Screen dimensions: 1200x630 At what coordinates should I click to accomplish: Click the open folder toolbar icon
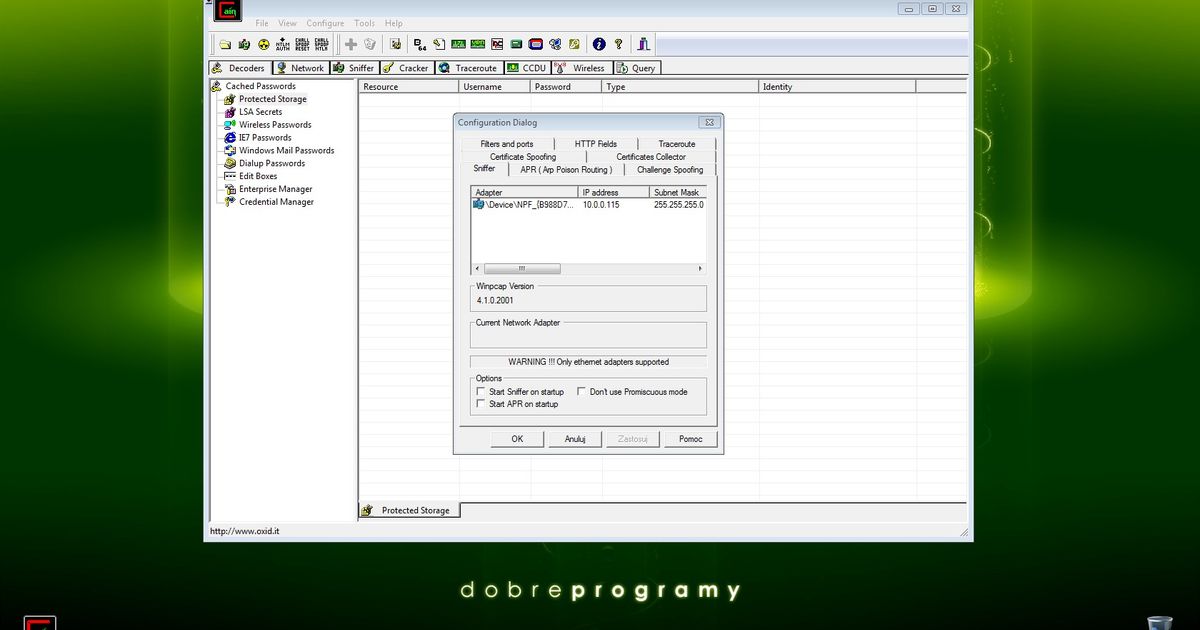point(225,44)
